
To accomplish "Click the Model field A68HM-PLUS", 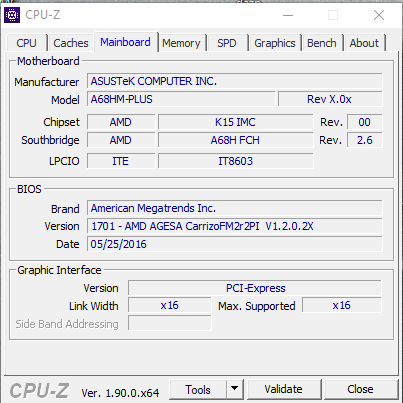I will pos(181,99).
